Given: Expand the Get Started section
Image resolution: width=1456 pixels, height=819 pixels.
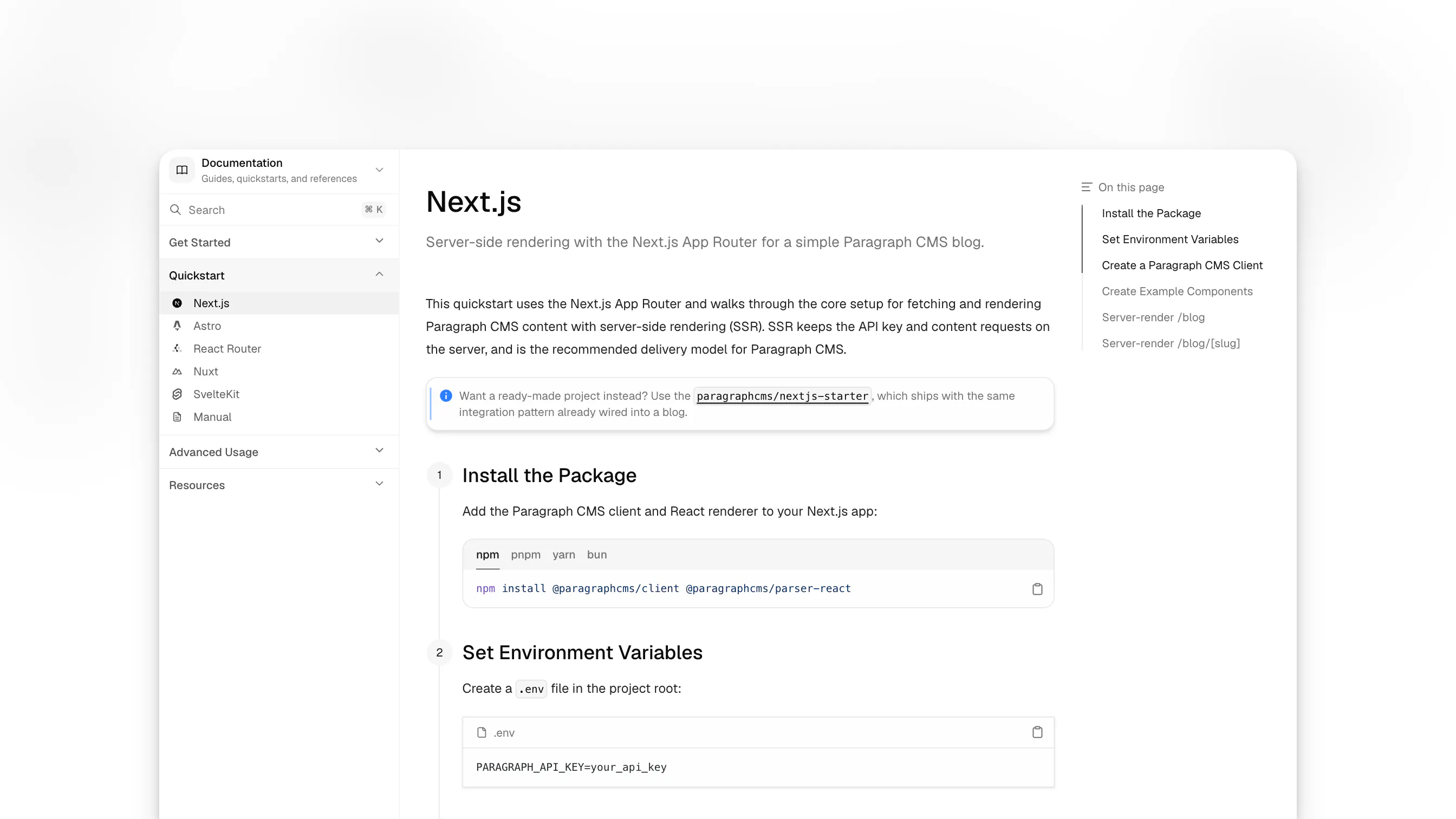Looking at the screenshot, I should pyautogui.click(x=278, y=243).
